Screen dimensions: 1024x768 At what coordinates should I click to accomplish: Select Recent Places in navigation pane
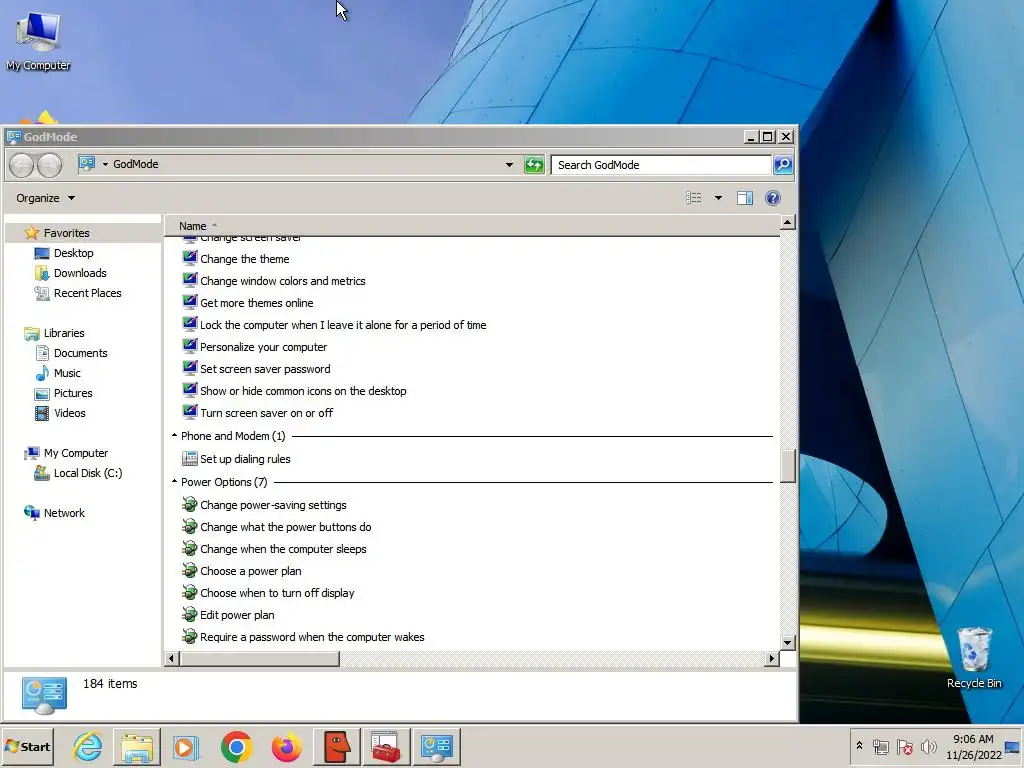[88, 293]
